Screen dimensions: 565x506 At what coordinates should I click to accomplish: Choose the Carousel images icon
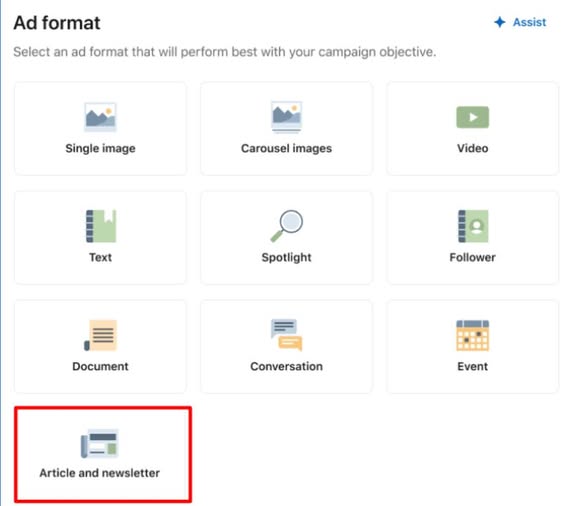pos(286,117)
